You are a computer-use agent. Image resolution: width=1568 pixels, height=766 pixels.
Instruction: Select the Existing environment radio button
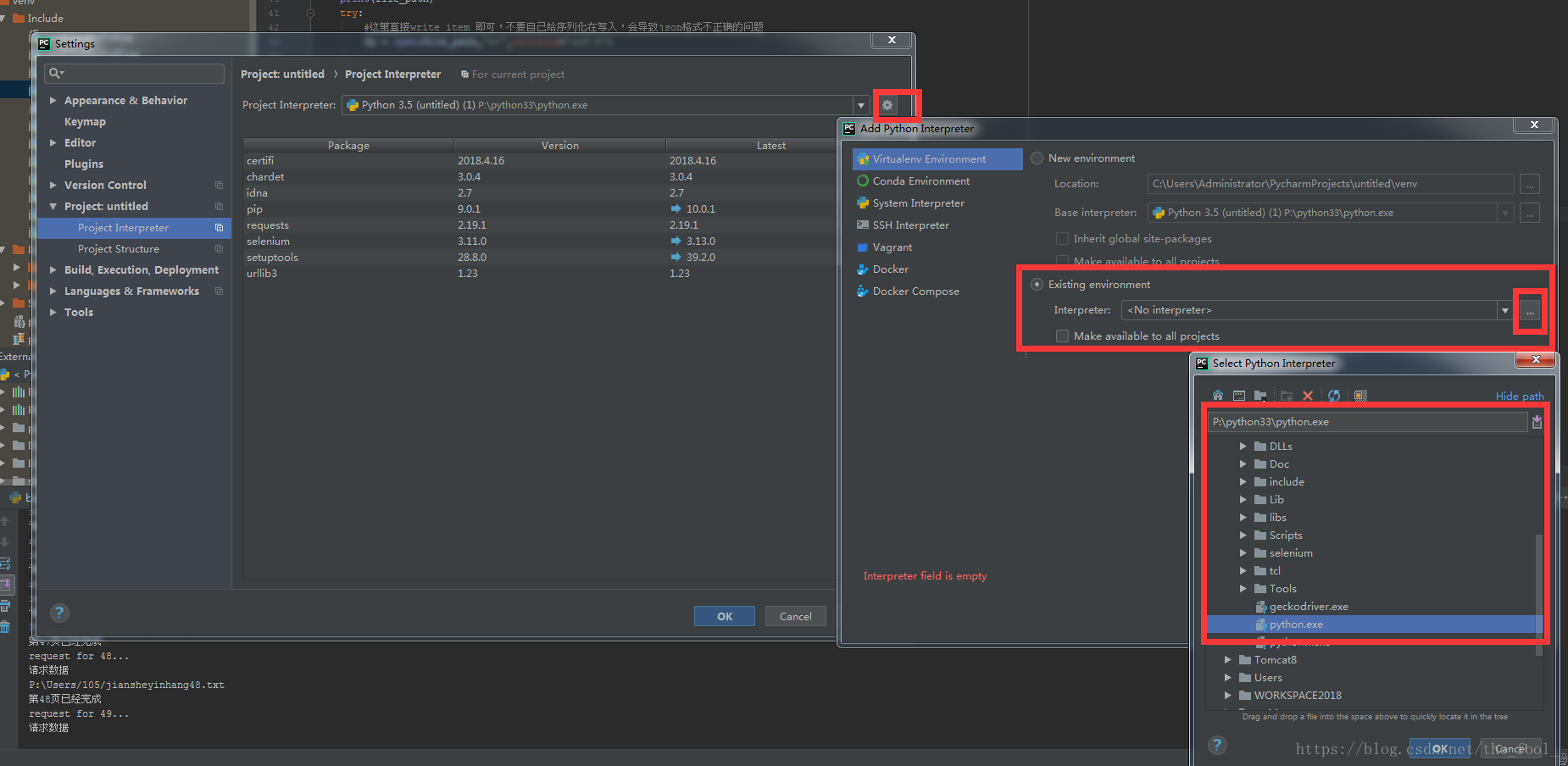coord(1037,285)
